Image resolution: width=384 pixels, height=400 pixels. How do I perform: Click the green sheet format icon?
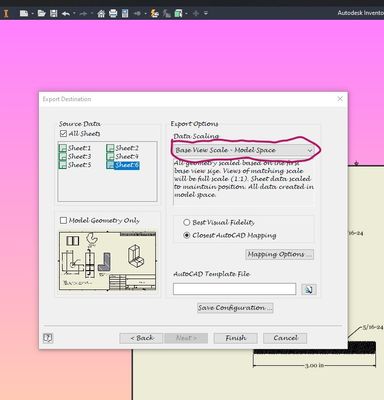pos(179,13)
